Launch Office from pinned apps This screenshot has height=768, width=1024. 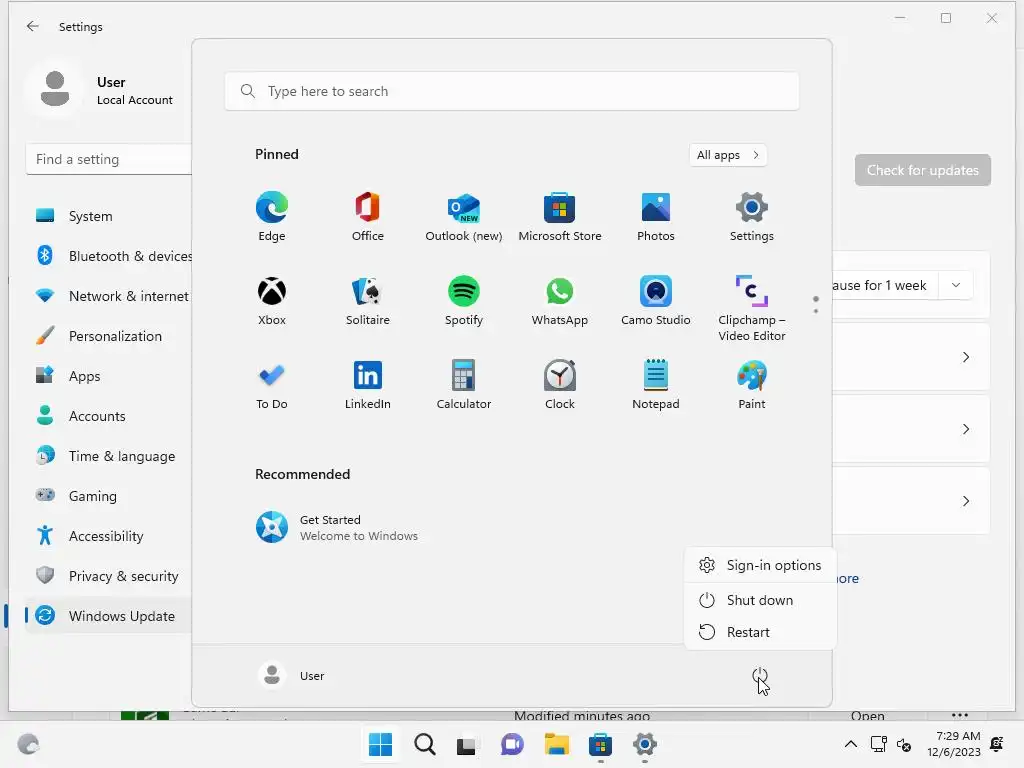point(368,217)
